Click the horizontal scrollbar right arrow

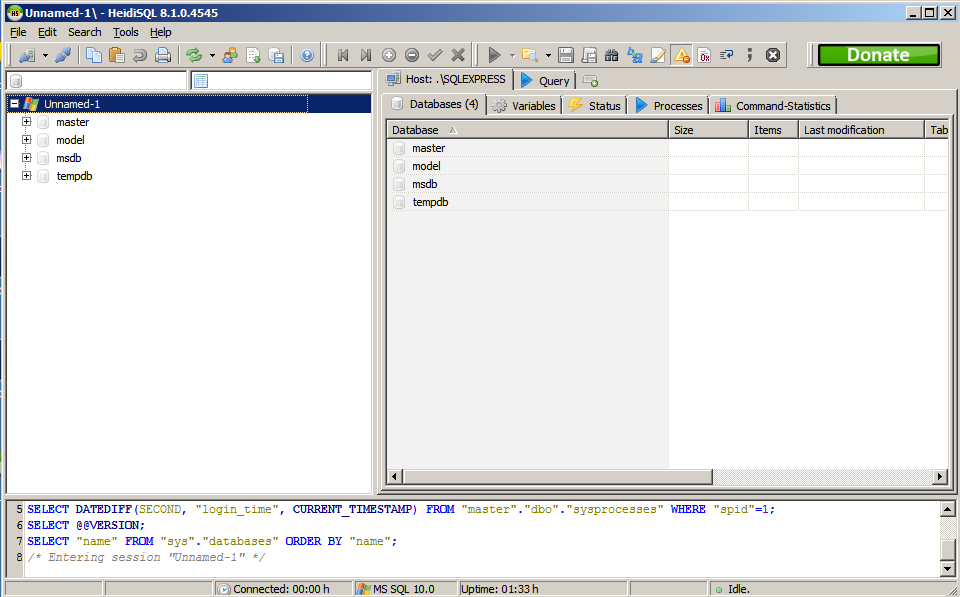click(x=940, y=476)
